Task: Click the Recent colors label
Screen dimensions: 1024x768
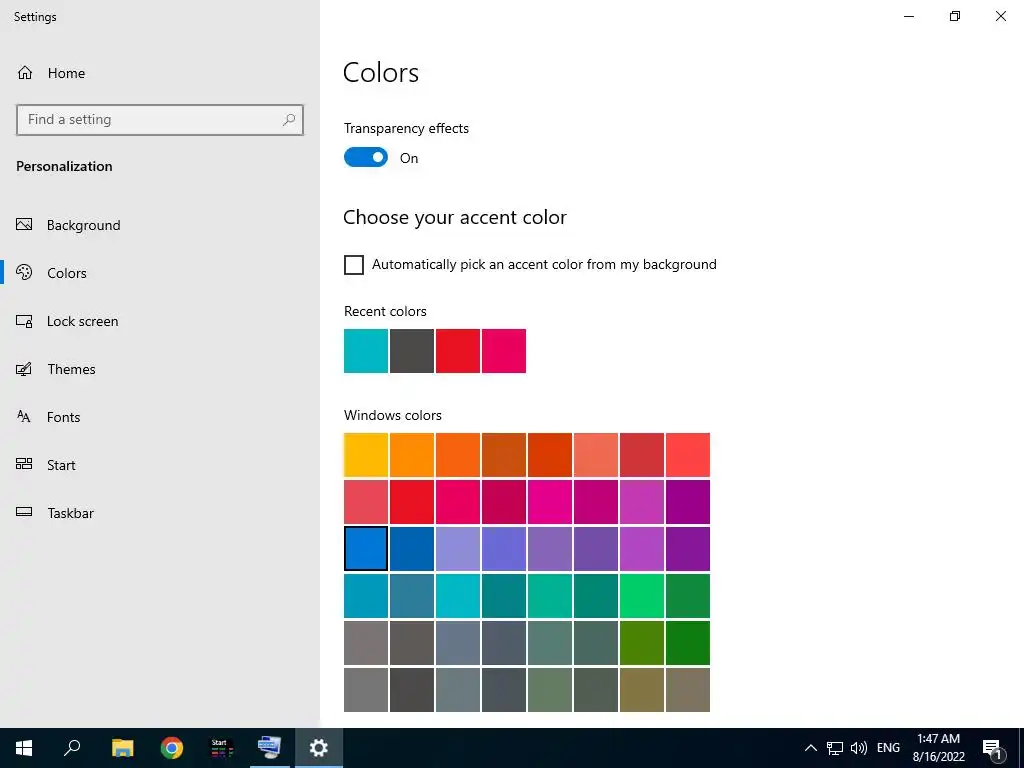Action: coord(385,311)
